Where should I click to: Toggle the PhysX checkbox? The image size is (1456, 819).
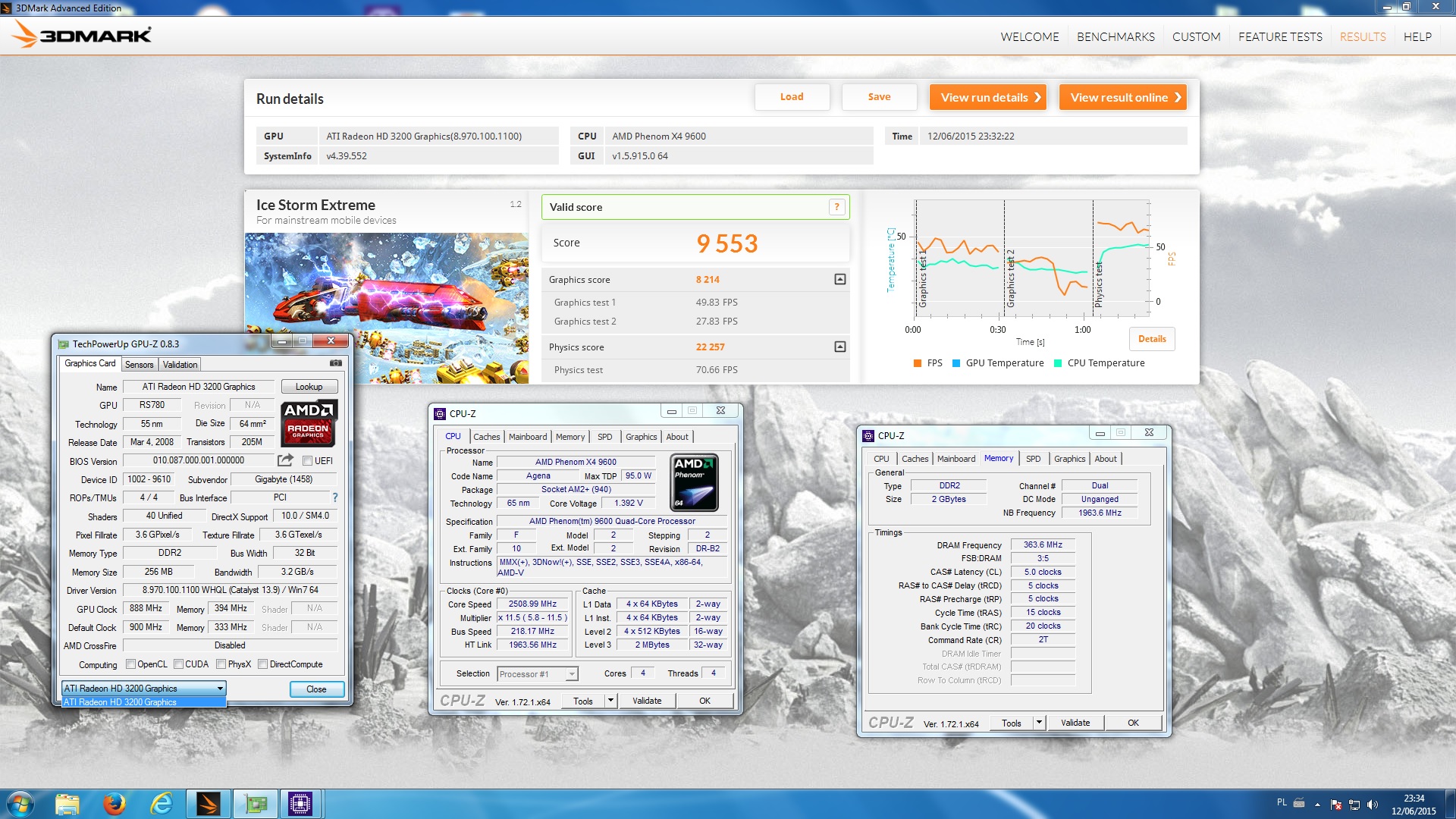click(221, 664)
